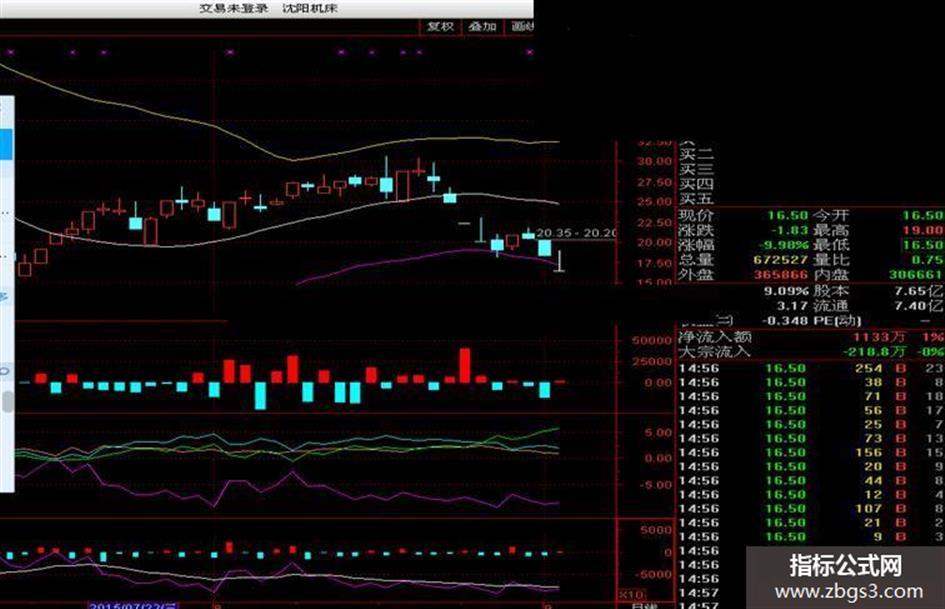Open the partially visible 画线 drawing tool
The width and height of the screenshot is (945, 609).
pyautogui.click(x=520, y=27)
